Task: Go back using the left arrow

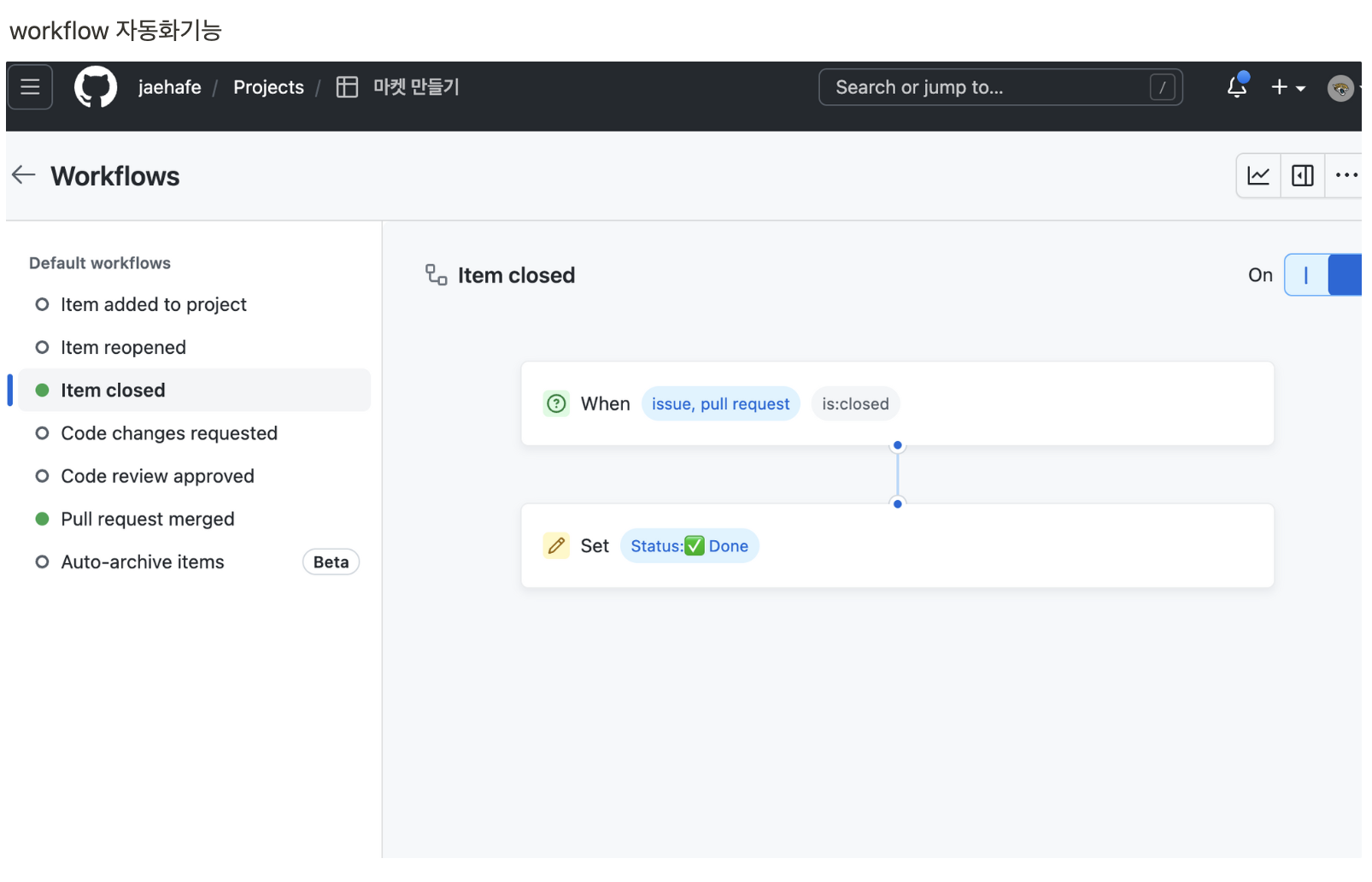Action: 24,175
